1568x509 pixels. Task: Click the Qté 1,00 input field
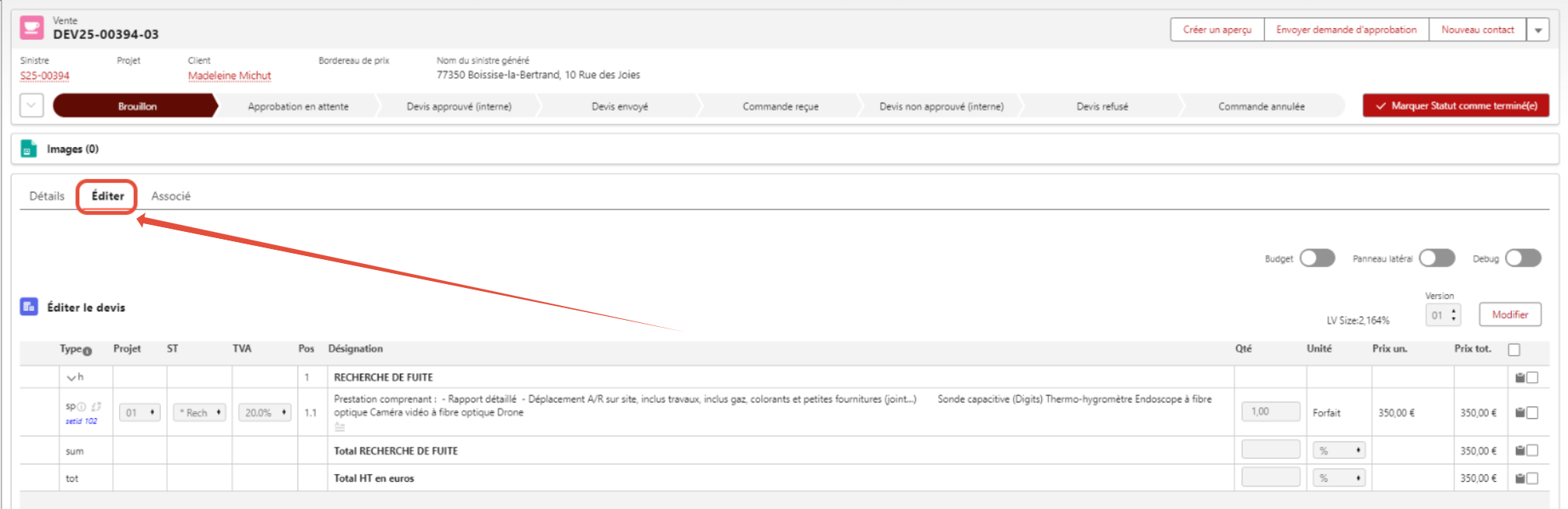click(x=1271, y=412)
